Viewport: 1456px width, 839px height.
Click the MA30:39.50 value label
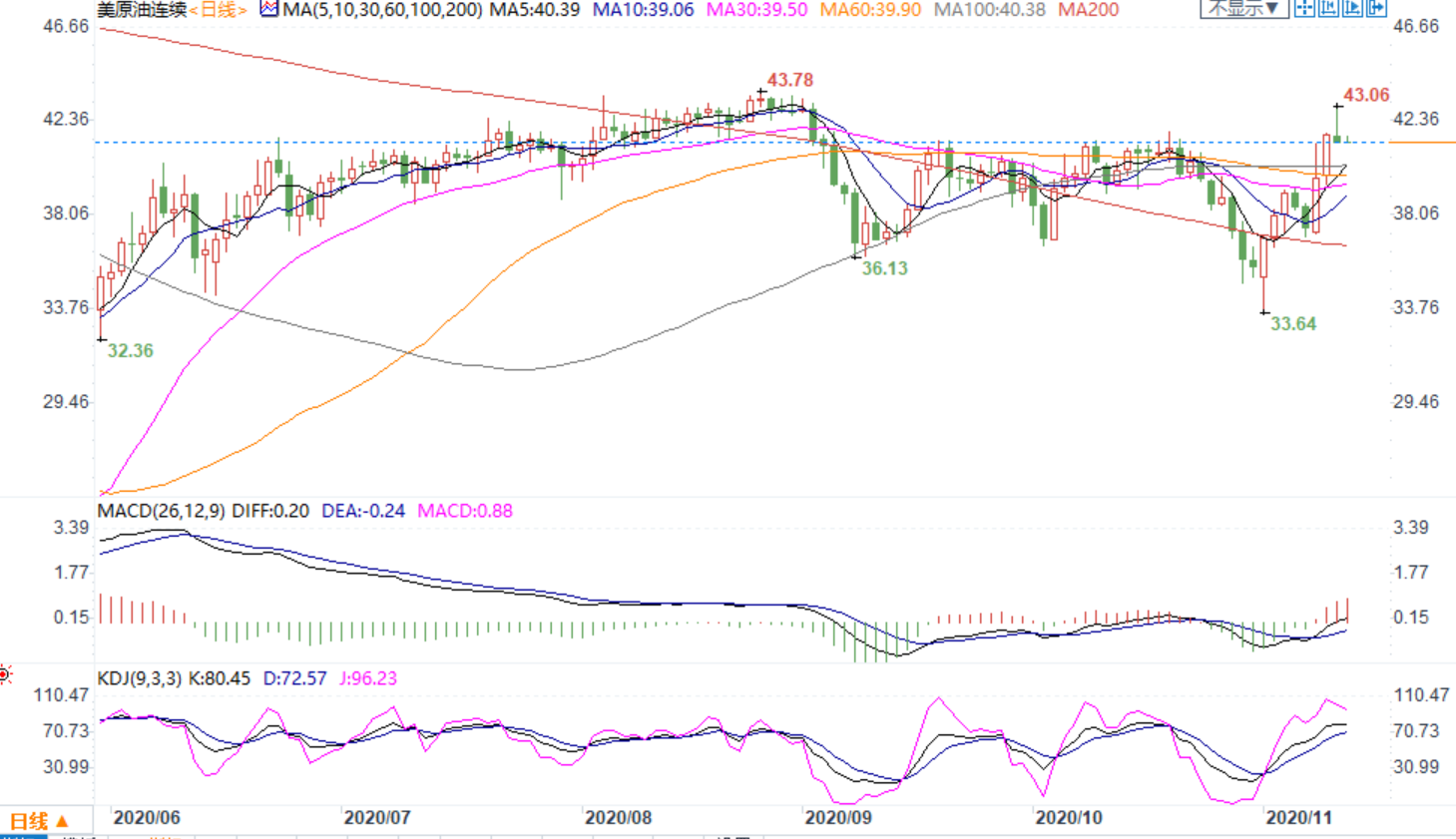[756, 10]
